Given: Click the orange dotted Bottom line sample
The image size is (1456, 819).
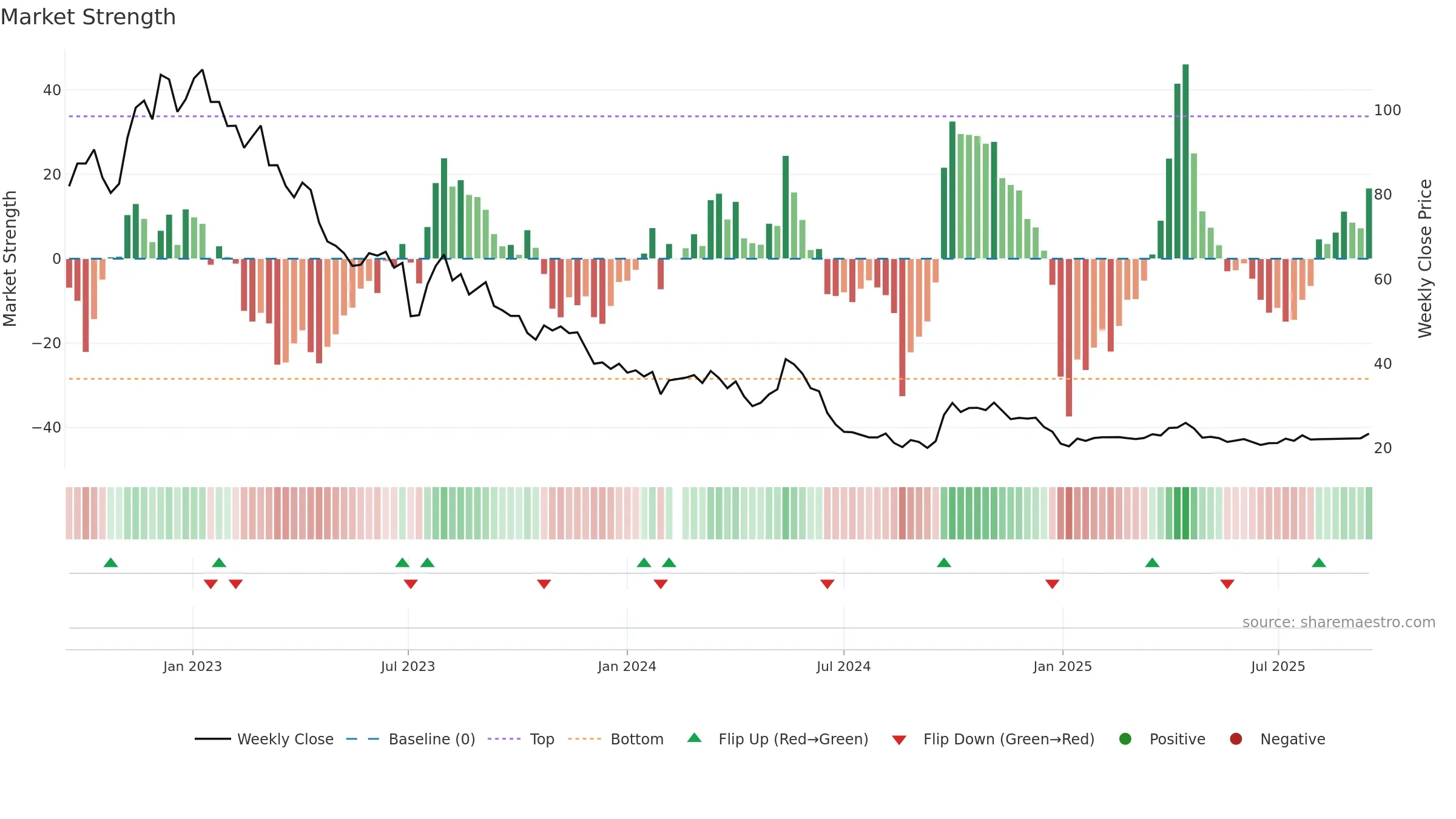Looking at the screenshot, I should [x=584, y=739].
